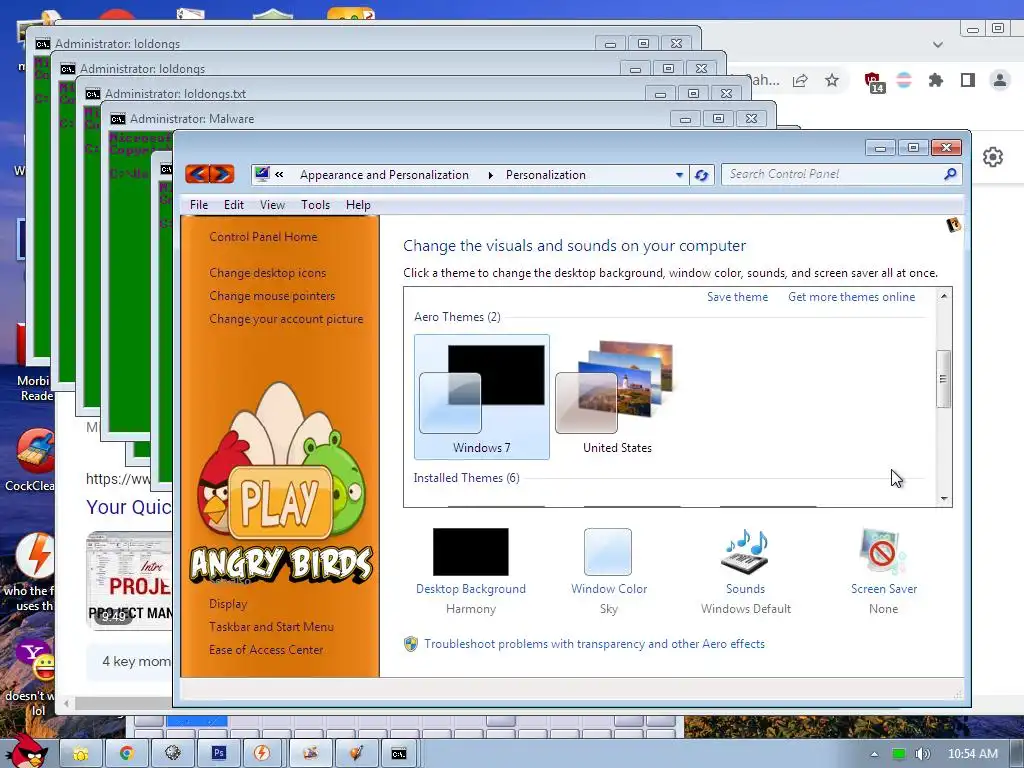This screenshot has width=1024, height=768.
Task: Open the Extensions puzzle icon in Chrome
Action: (x=936, y=80)
